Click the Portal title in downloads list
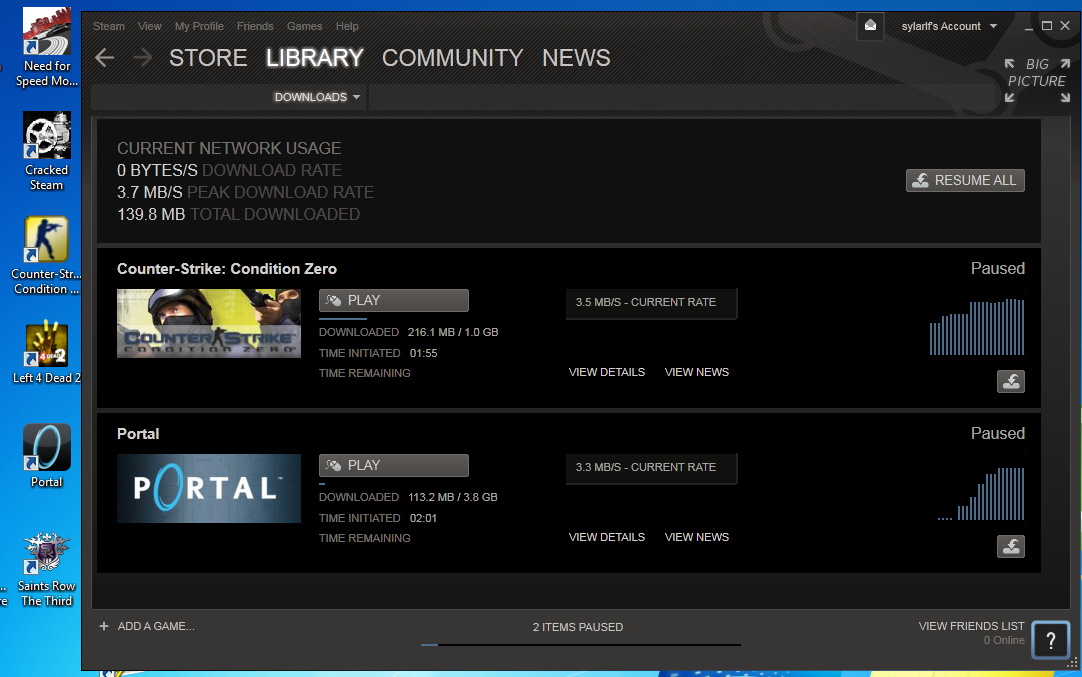1082x677 pixels. point(138,434)
